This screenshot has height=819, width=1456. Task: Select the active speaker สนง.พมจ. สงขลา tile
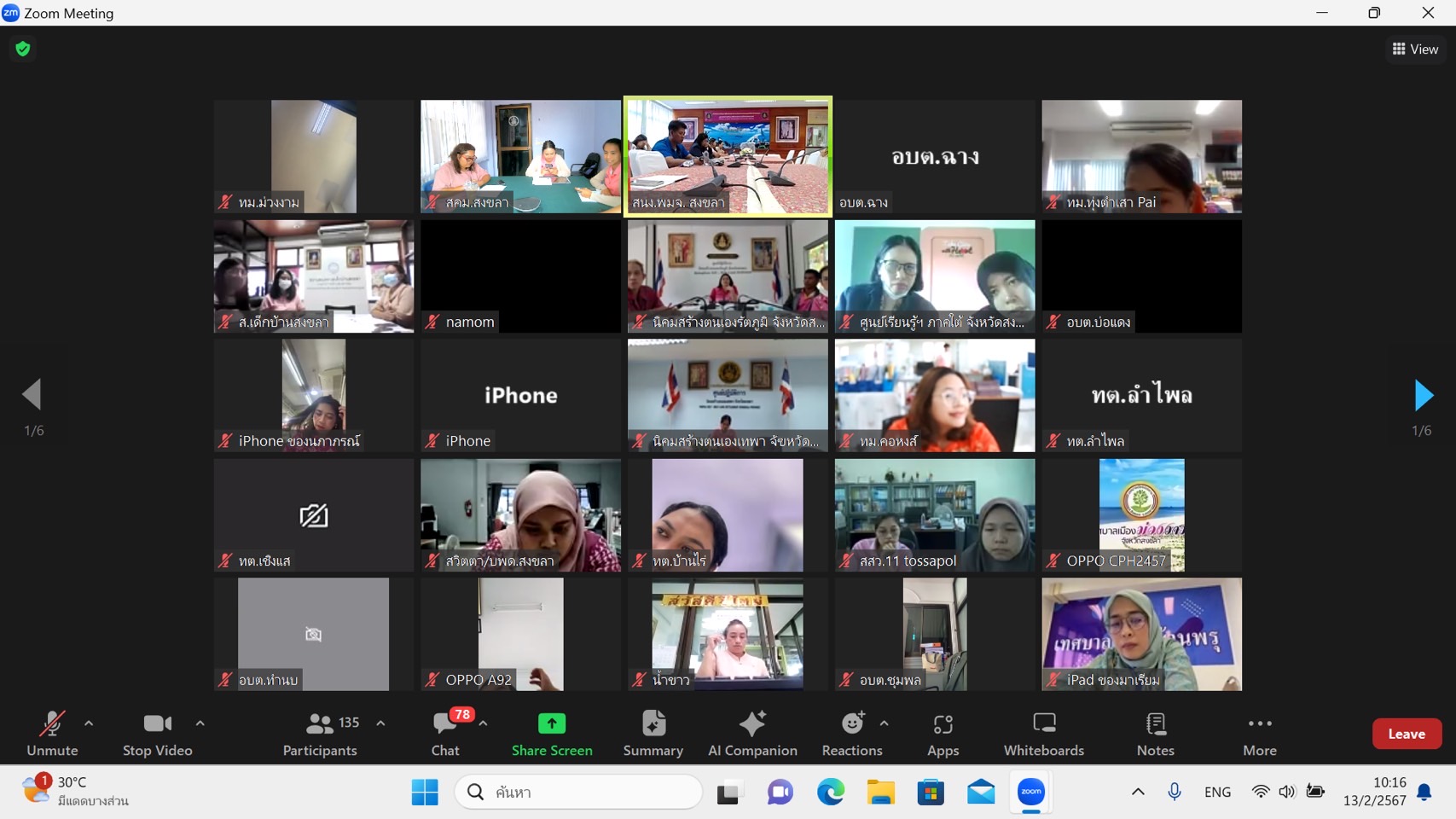[x=728, y=156]
